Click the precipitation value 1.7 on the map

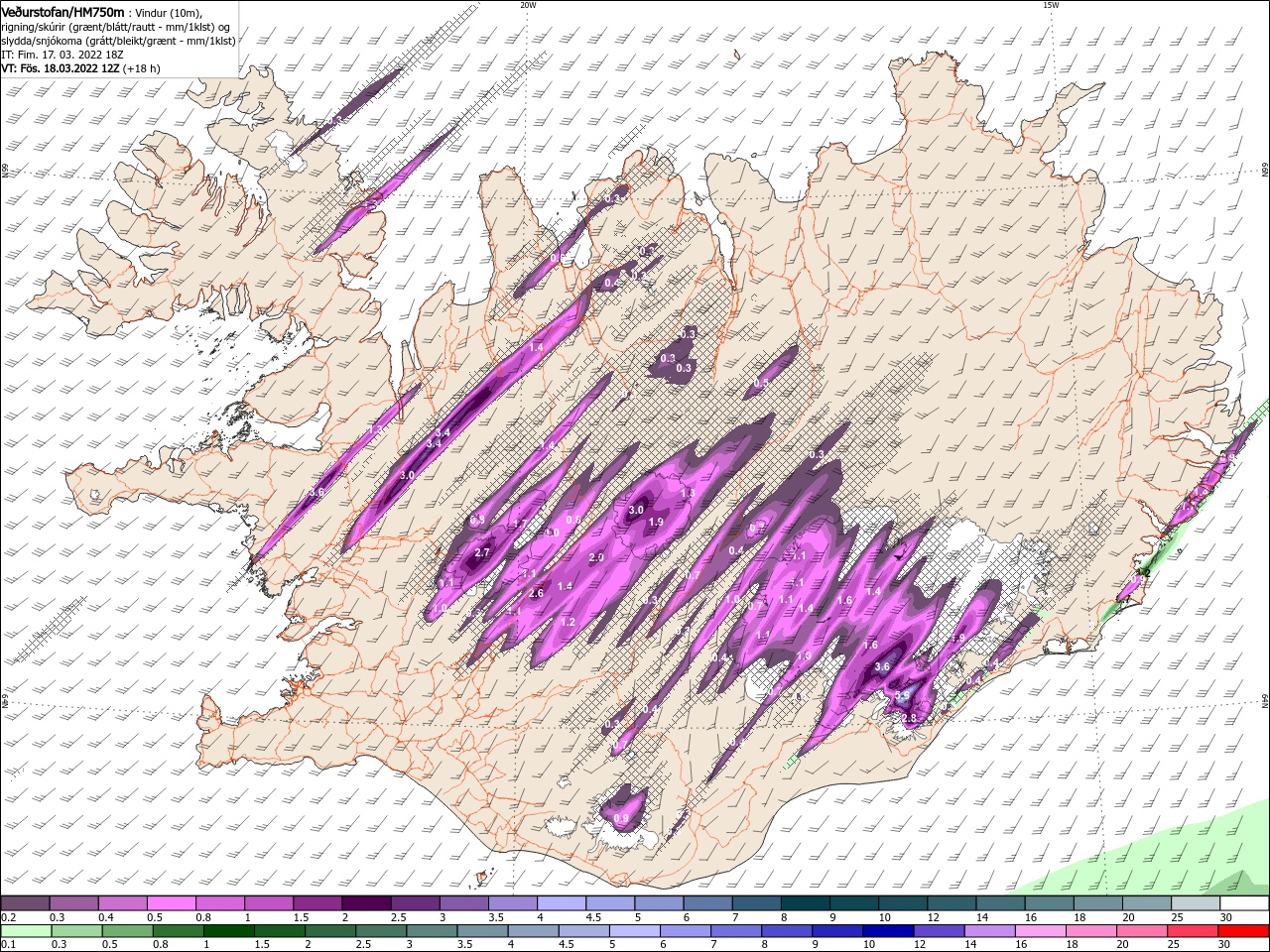coord(520,524)
